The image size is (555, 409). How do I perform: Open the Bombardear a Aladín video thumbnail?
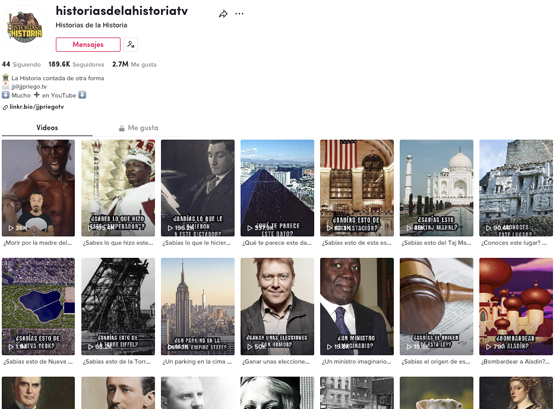516,306
